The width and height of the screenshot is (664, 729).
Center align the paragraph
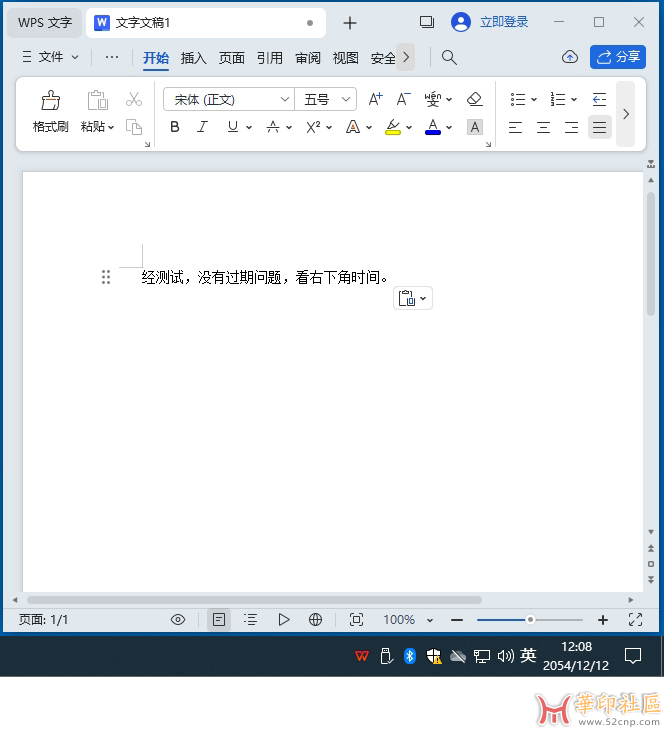pyautogui.click(x=543, y=127)
